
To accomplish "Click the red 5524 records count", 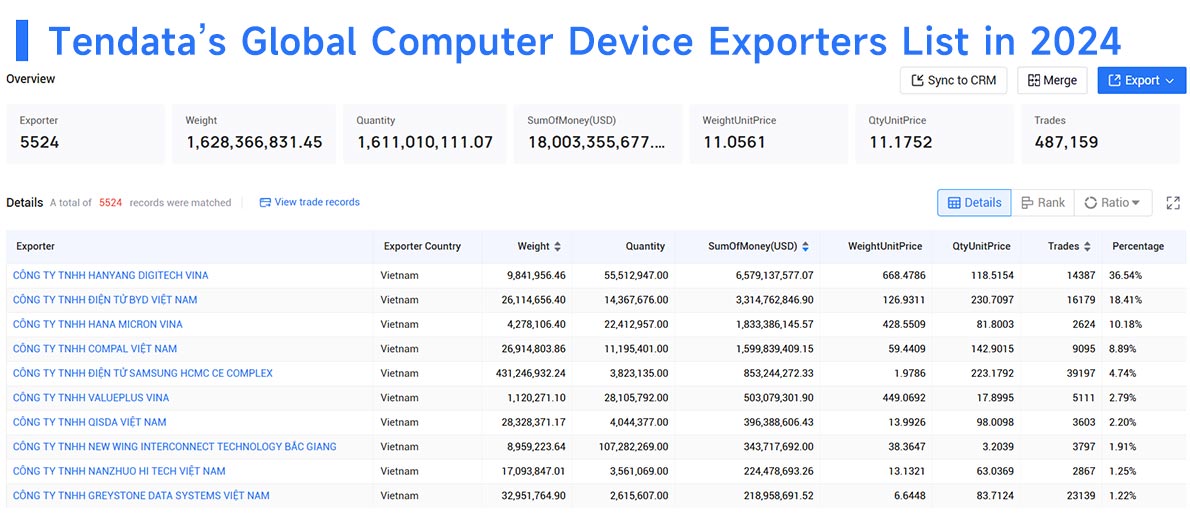I will 111,203.
